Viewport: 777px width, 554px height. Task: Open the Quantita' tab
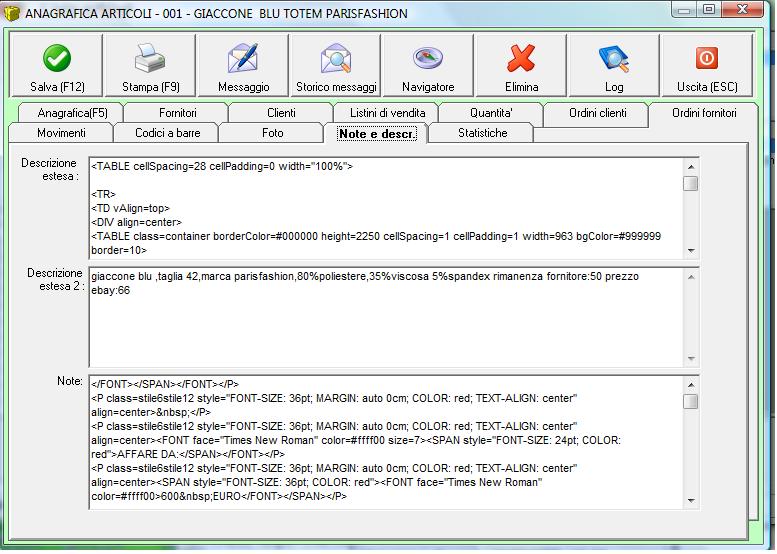[x=491, y=113]
